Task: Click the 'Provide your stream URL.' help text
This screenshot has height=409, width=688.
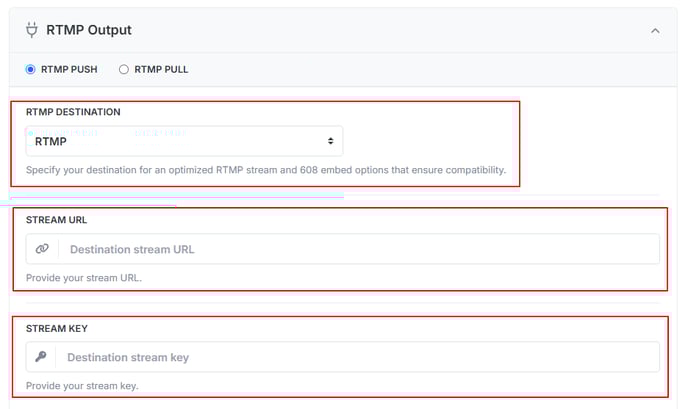Action: pos(84,278)
